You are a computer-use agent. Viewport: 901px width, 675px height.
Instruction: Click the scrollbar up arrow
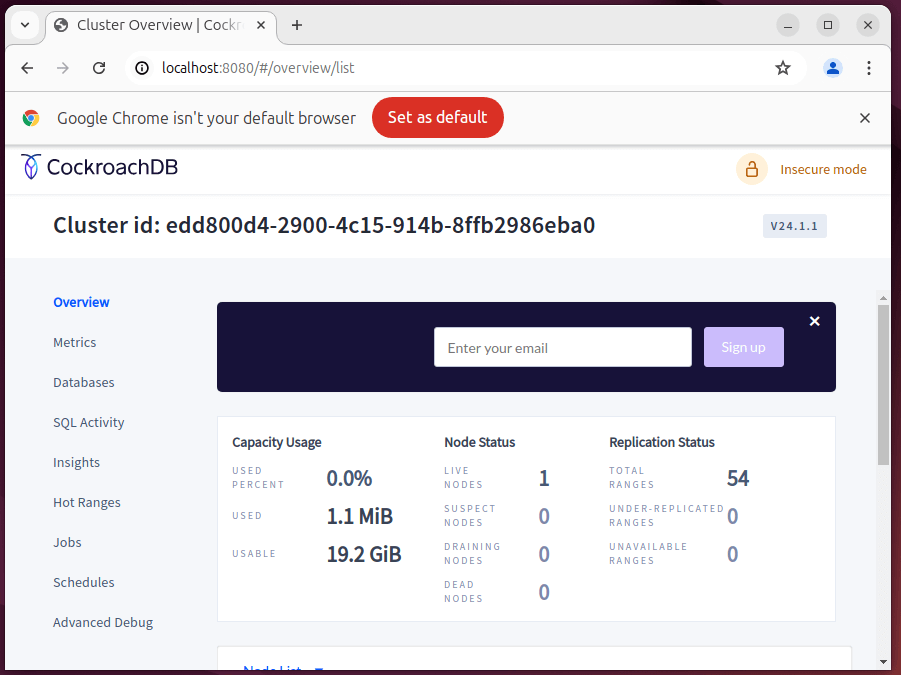[x=883, y=298]
